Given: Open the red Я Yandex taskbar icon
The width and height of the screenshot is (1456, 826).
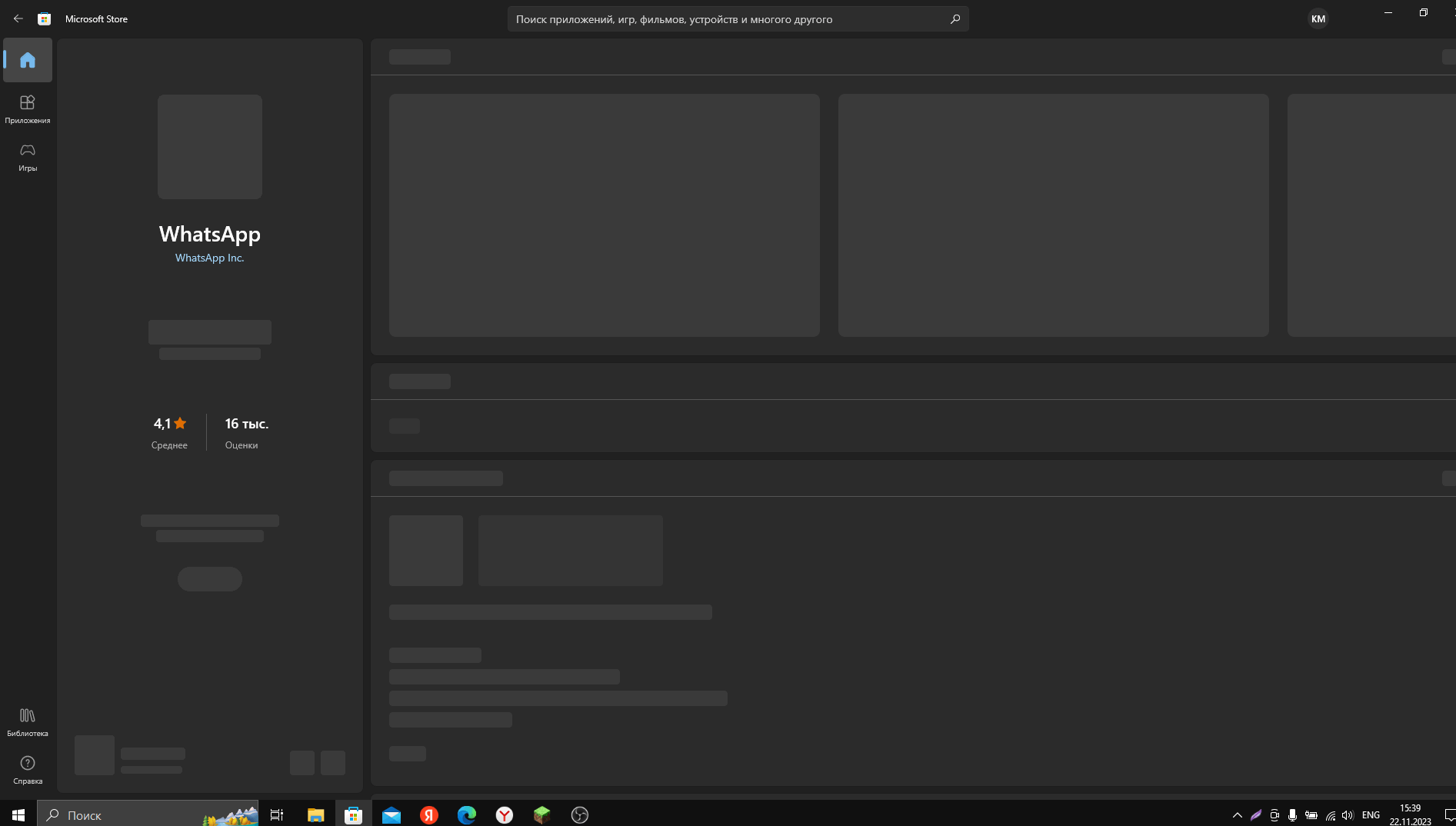Looking at the screenshot, I should tap(429, 814).
